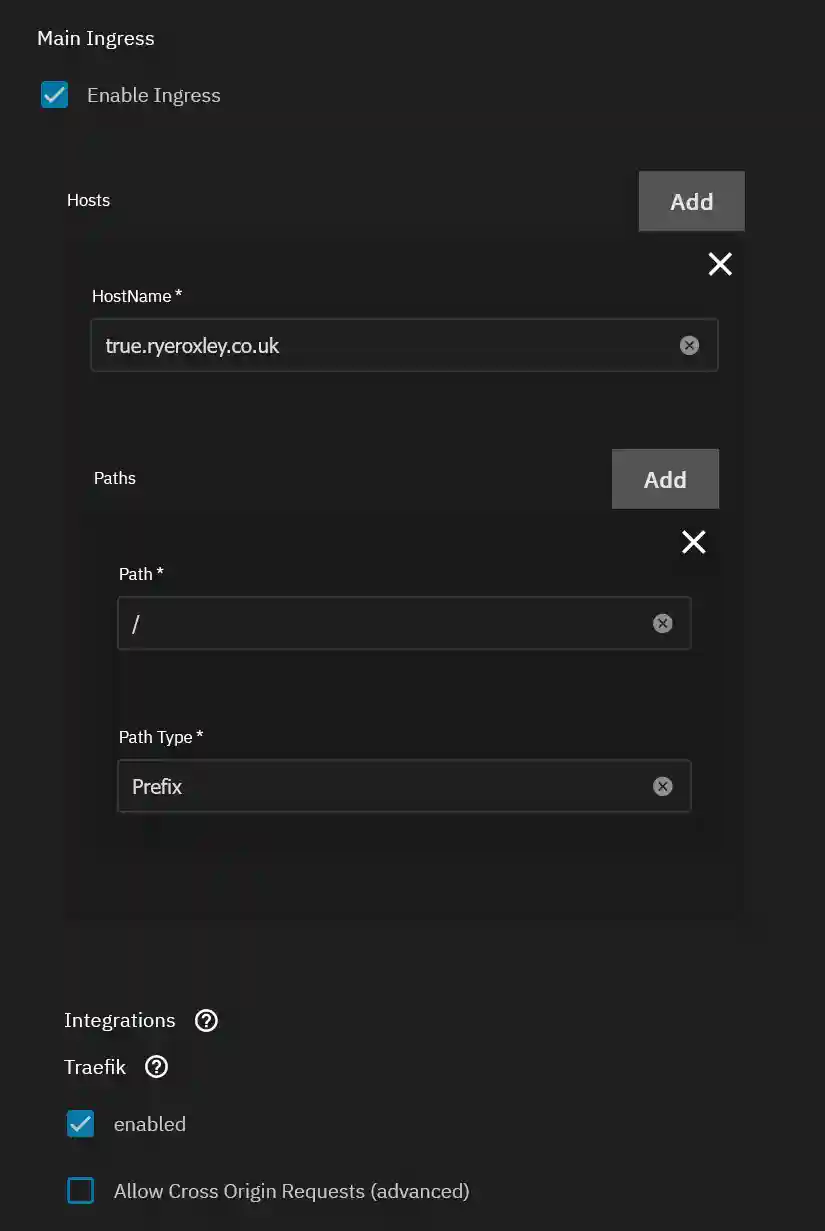Click the Integrations section label

coord(120,1020)
